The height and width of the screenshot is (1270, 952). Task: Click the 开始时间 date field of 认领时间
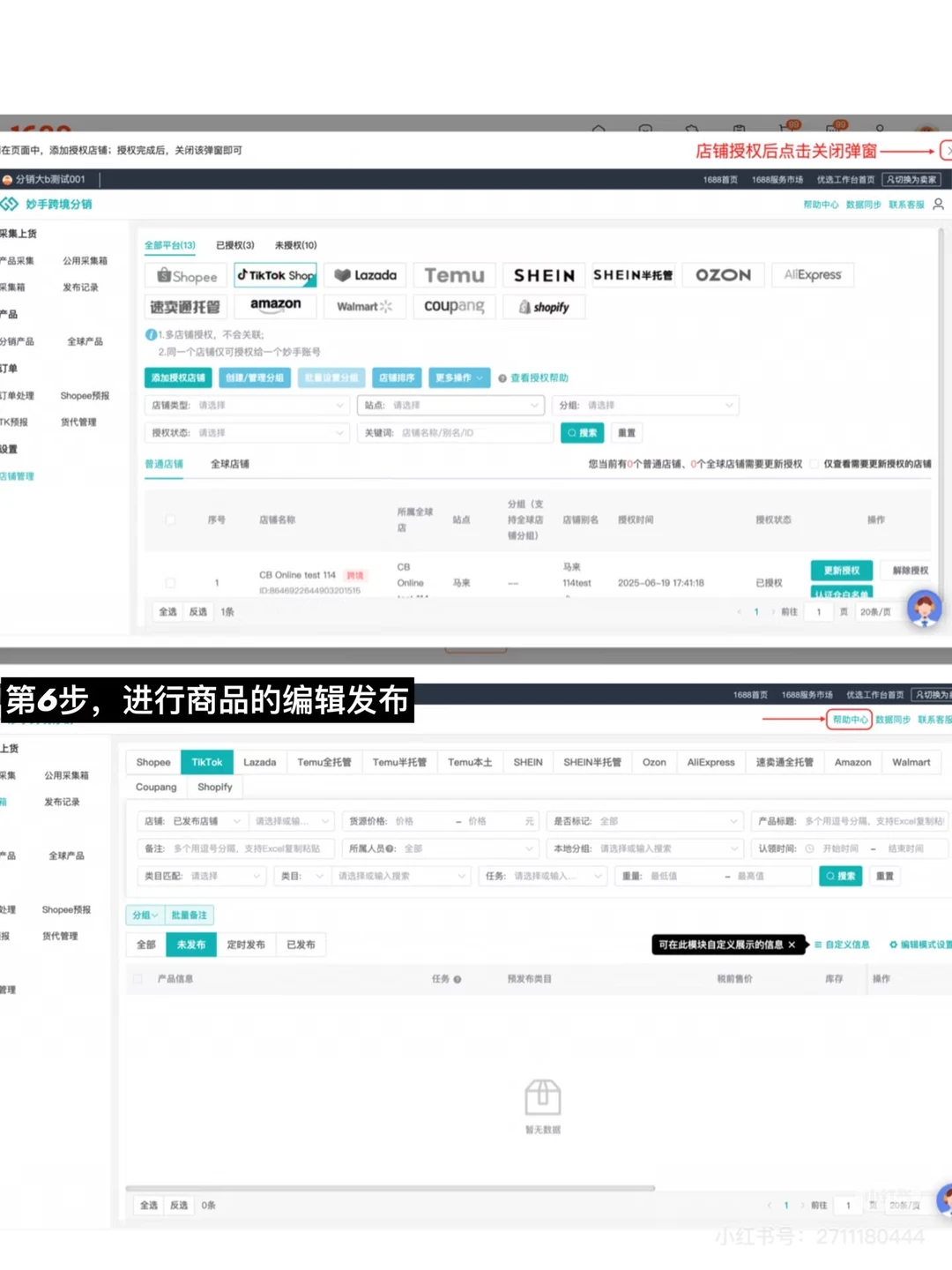coord(840,848)
